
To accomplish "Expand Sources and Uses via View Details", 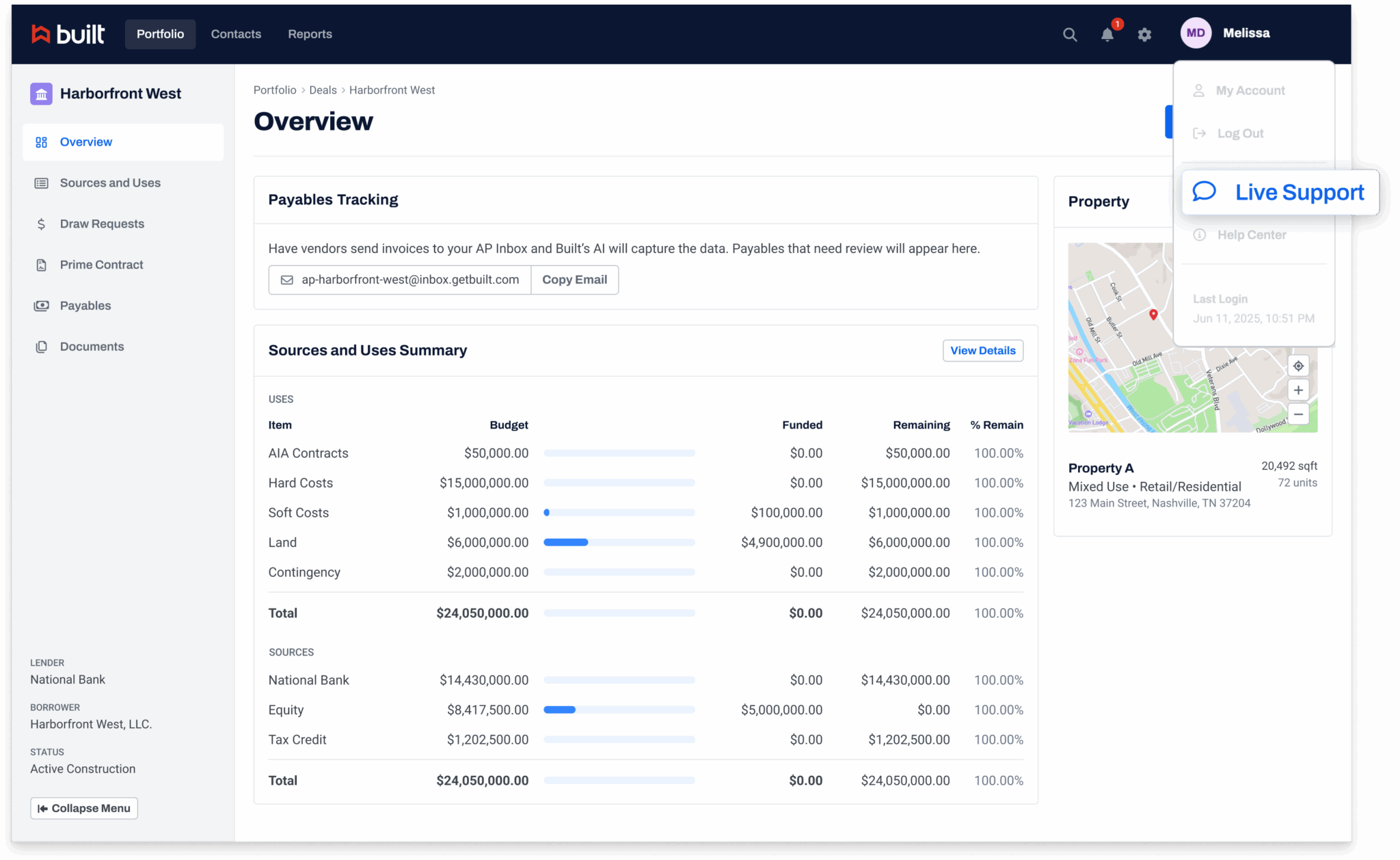I will coord(982,350).
